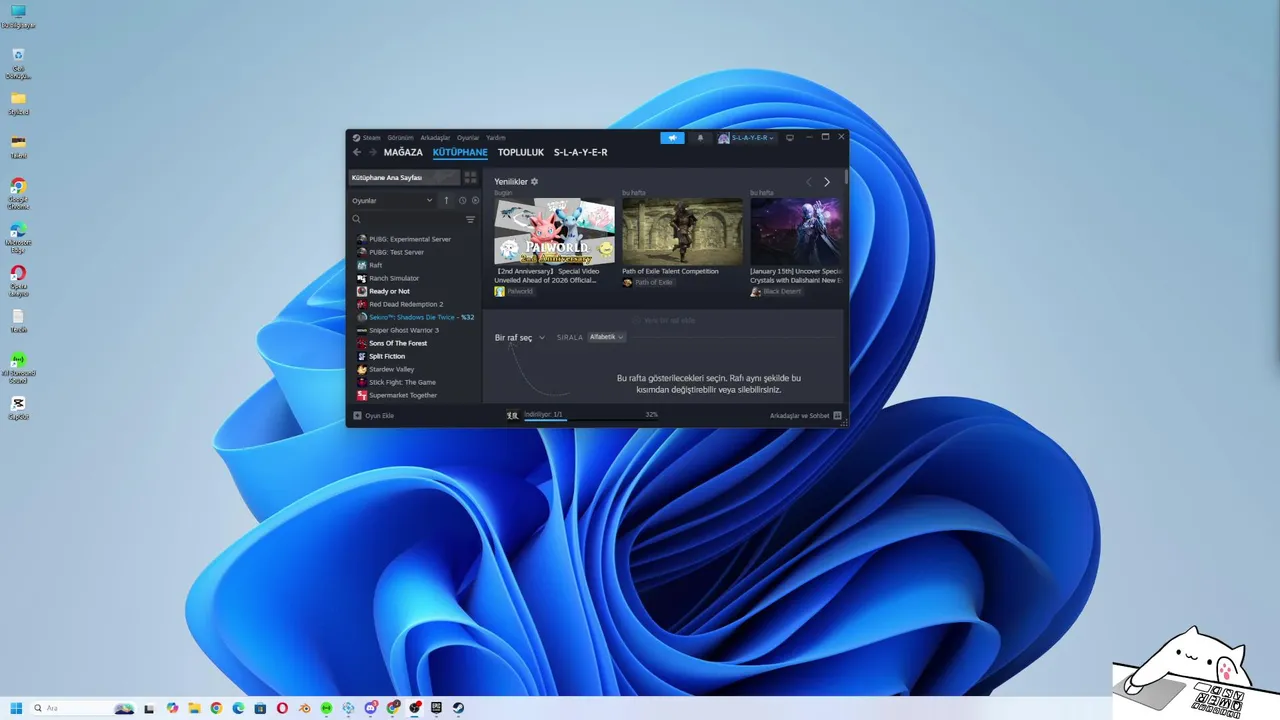This screenshot has height=720, width=1280.
Task: Open the Görünüm menu
Action: coord(400,138)
